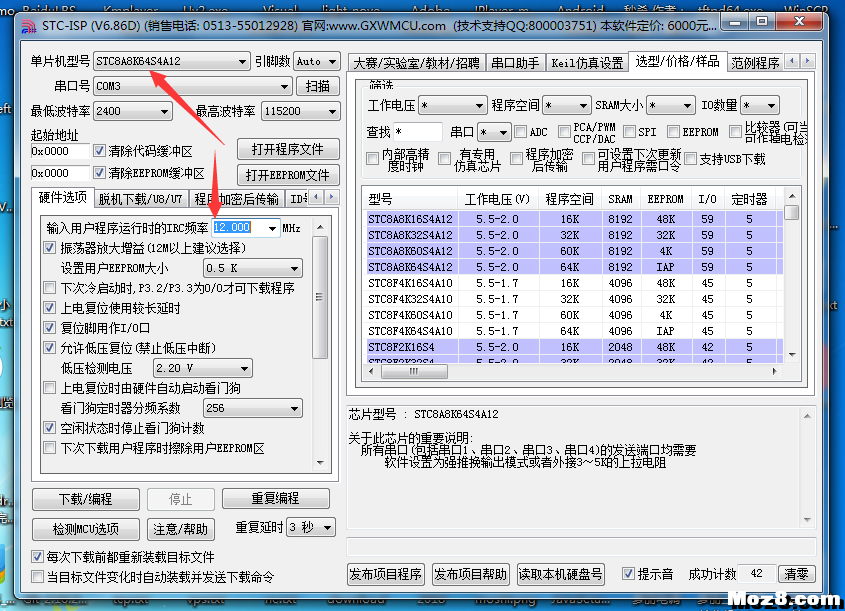
Task: Click right arrow of top tab strip
Action: click(807, 61)
